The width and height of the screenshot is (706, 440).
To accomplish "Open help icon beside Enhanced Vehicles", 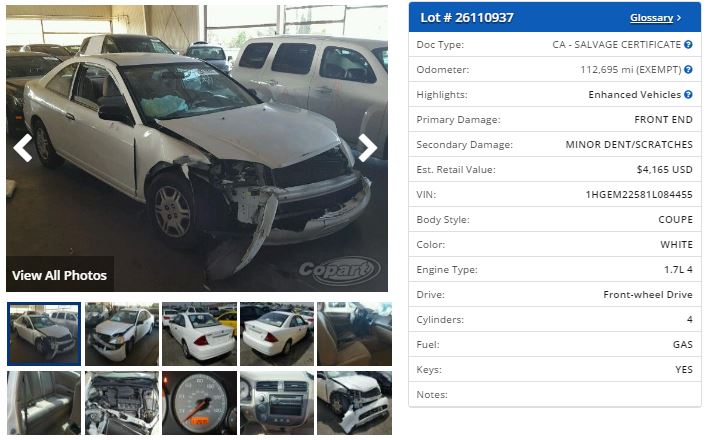I will point(688,95).
